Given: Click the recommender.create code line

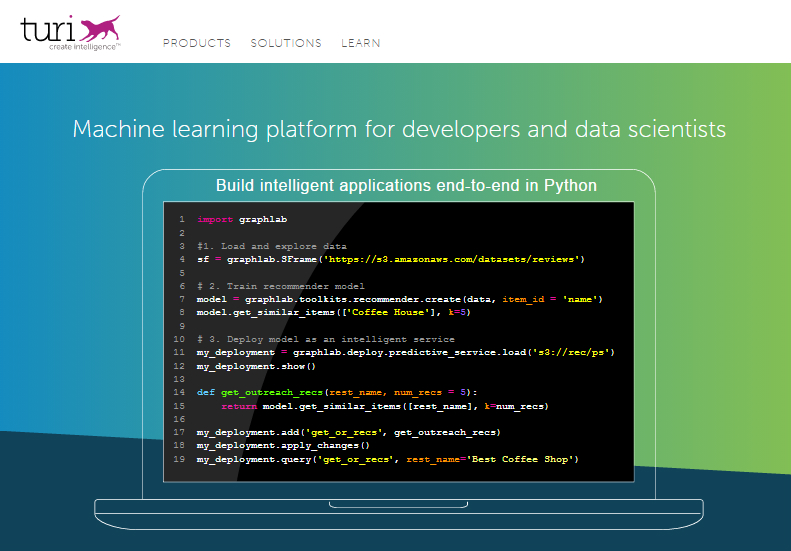Looking at the screenshot, I should [399, 299].
